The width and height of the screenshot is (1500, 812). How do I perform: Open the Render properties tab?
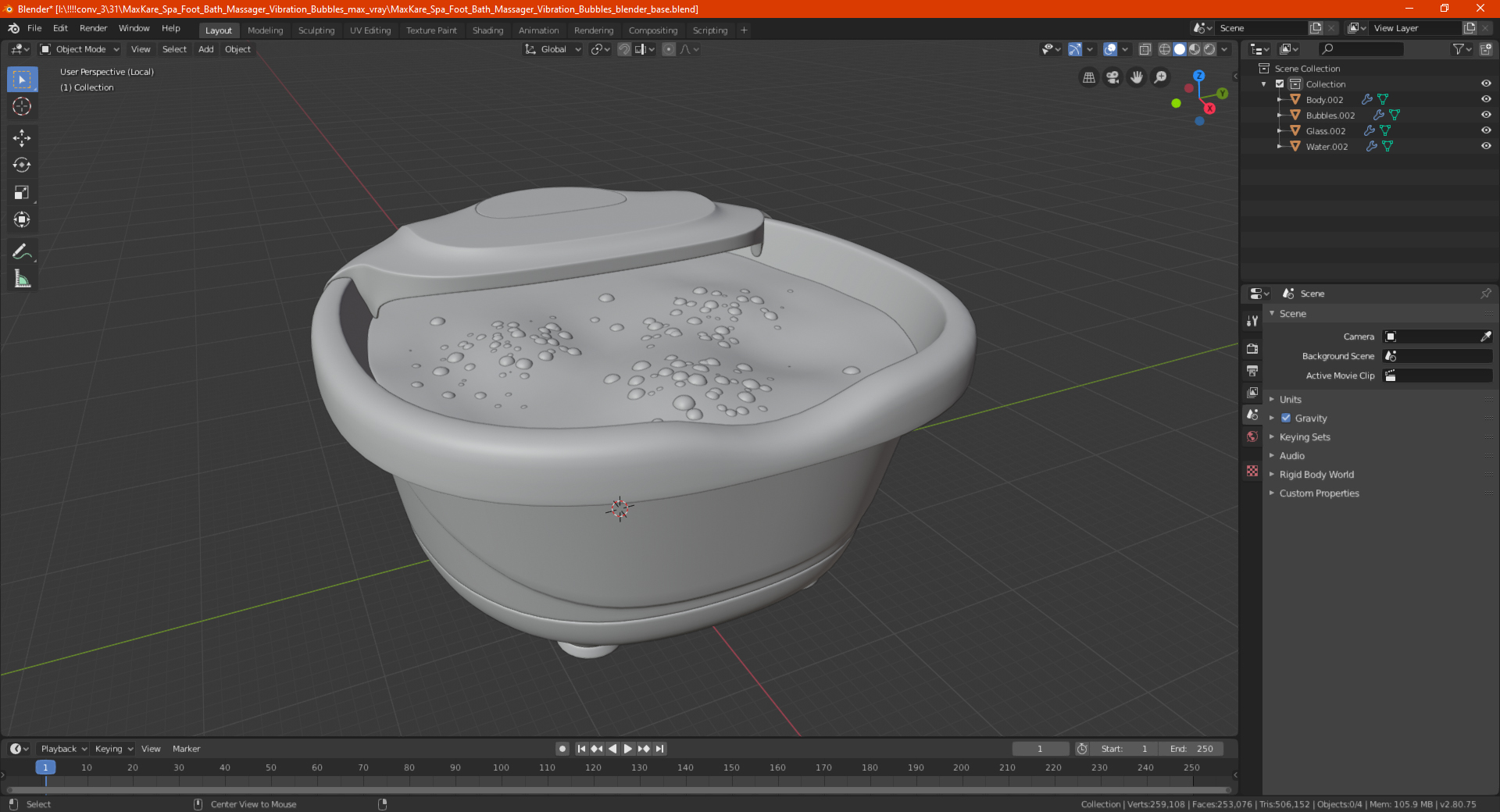click(1252, 348)
